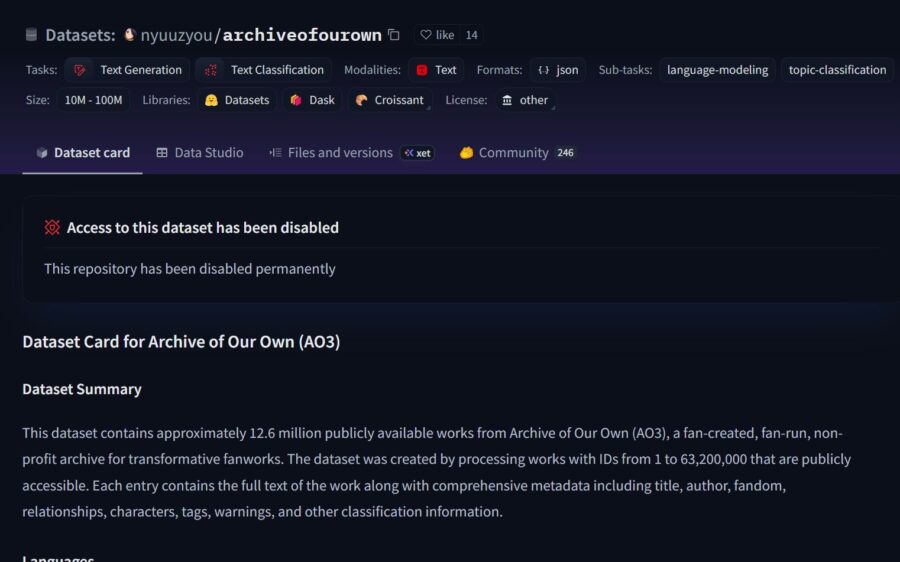Screen dimensions: 900x562
Task: Click the License: label
Action: pos(466,100)
